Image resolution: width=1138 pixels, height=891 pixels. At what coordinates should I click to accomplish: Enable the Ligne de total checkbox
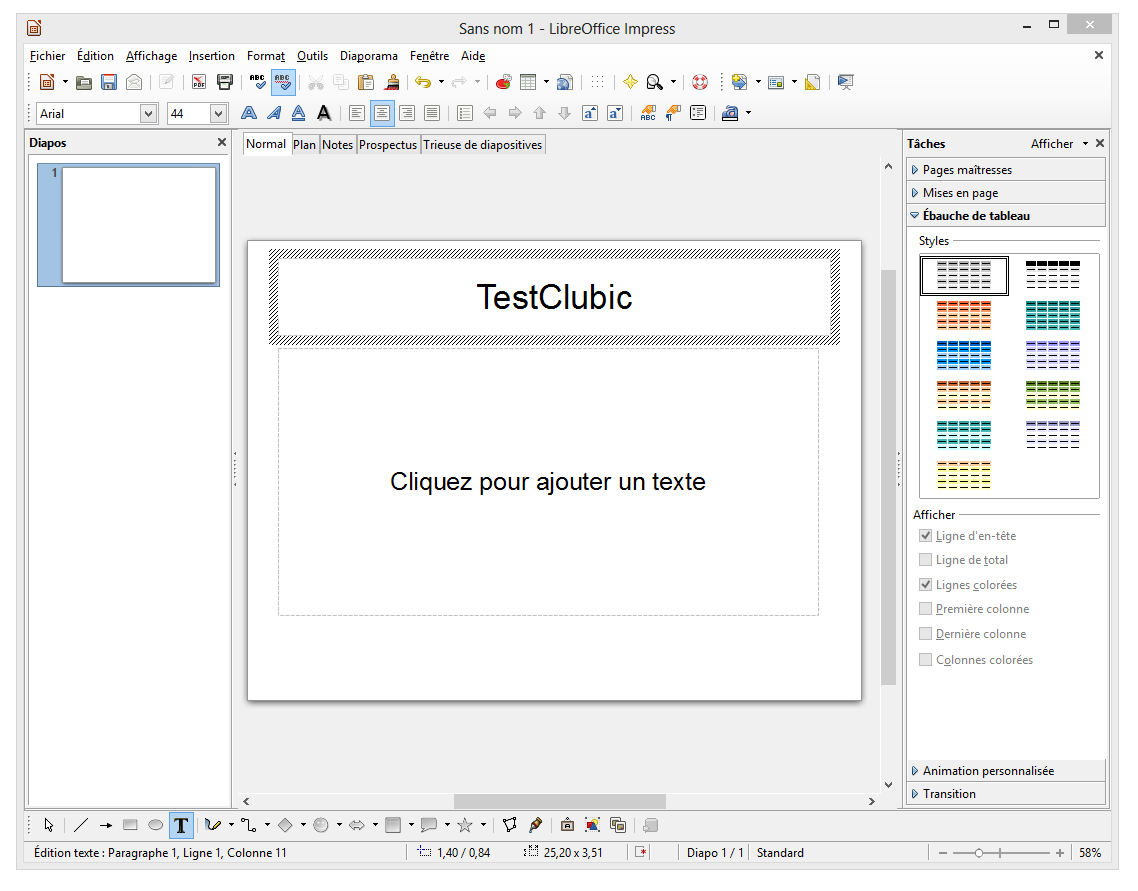[925, 559]
